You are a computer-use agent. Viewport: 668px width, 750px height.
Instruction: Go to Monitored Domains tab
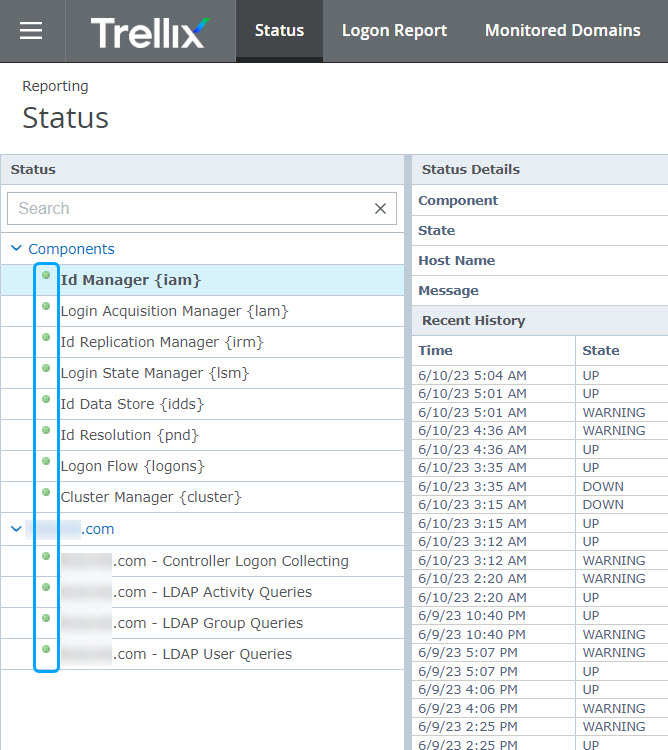[562, 31]
